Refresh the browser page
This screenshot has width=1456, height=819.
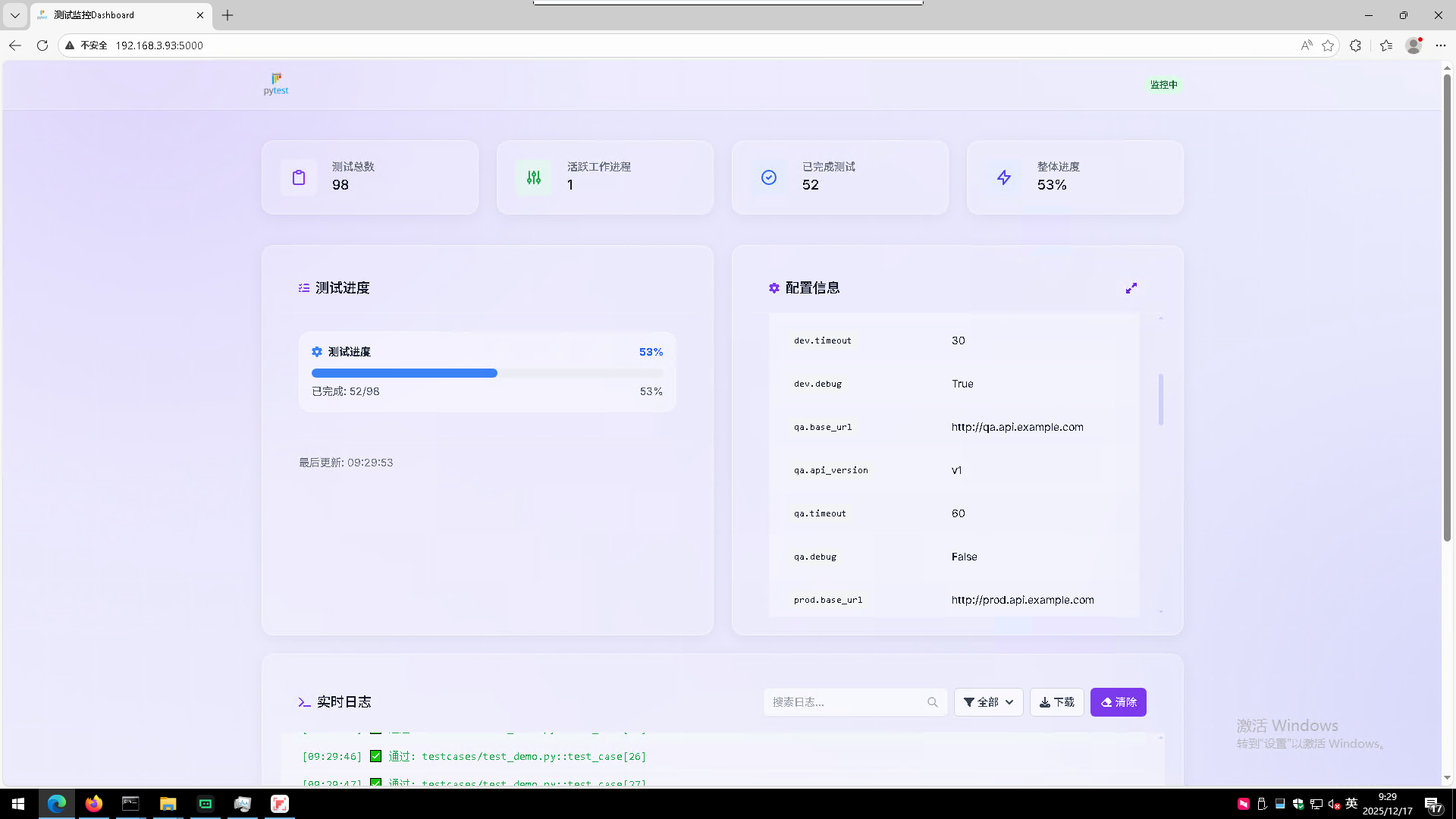42,45
